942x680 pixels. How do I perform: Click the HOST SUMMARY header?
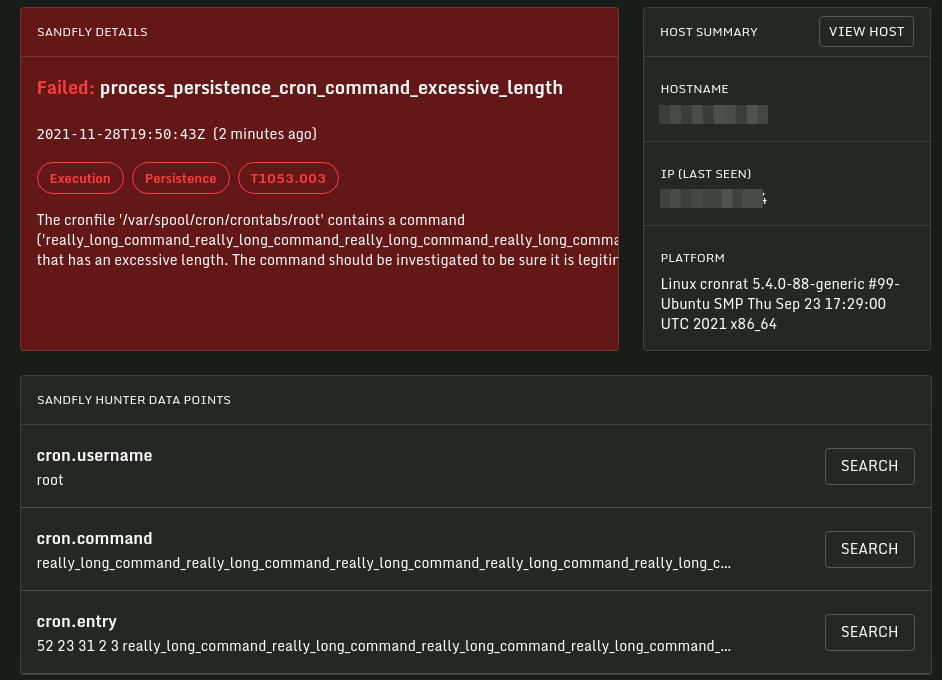pyautogui.click(x=709, y=32)
